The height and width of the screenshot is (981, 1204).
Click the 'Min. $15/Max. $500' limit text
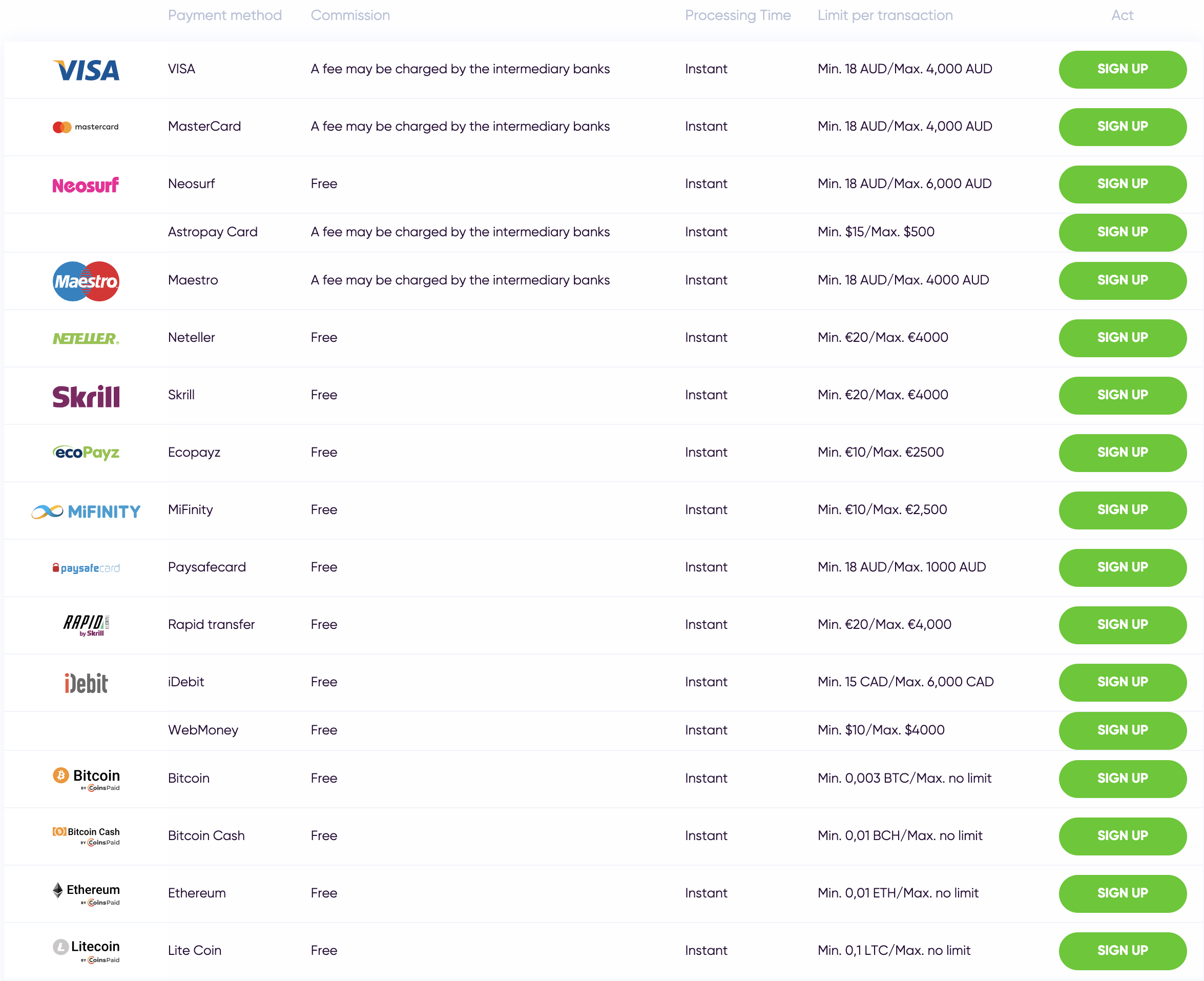[x=875, y=232]
